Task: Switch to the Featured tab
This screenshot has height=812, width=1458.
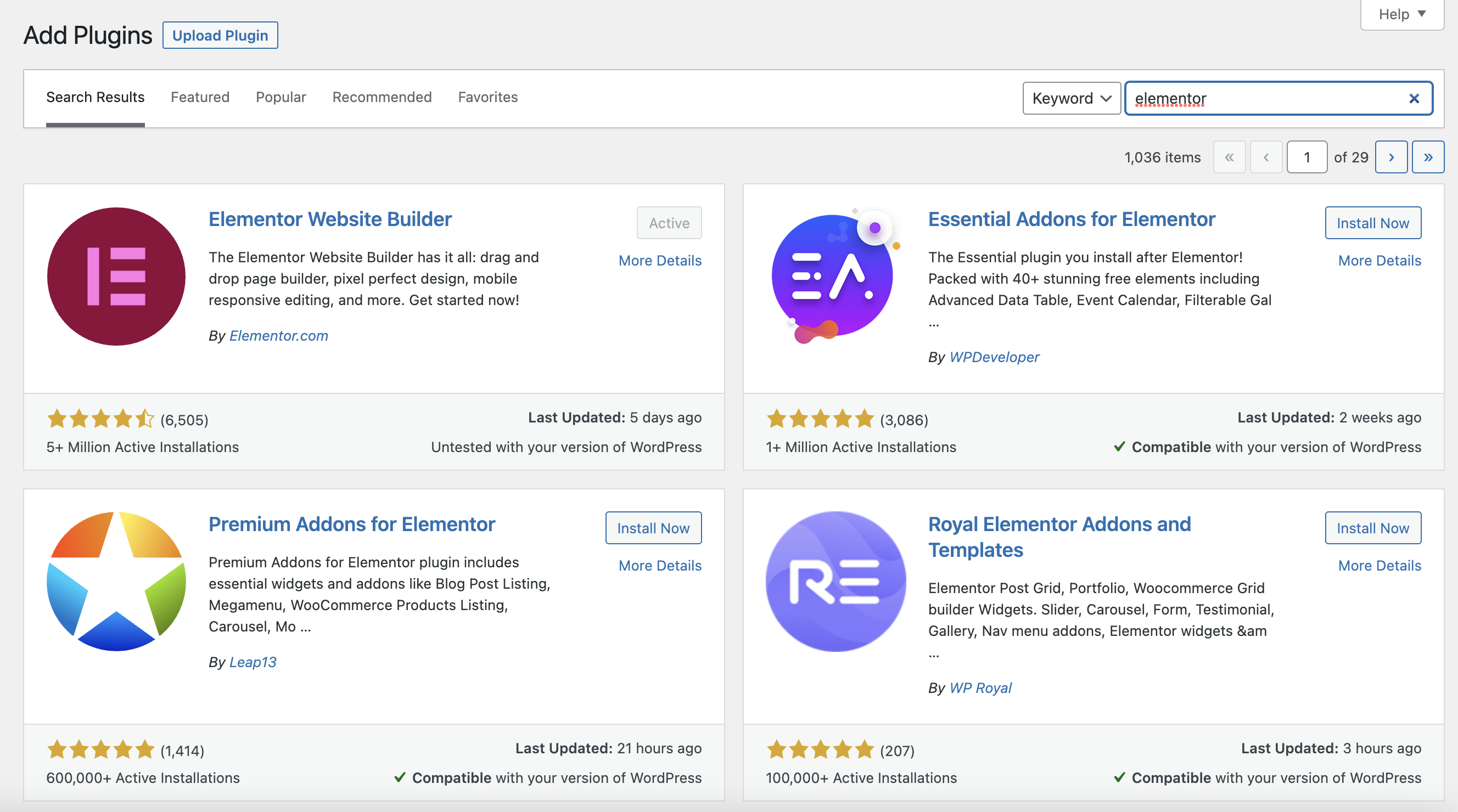Action: [x=200, y=97]
